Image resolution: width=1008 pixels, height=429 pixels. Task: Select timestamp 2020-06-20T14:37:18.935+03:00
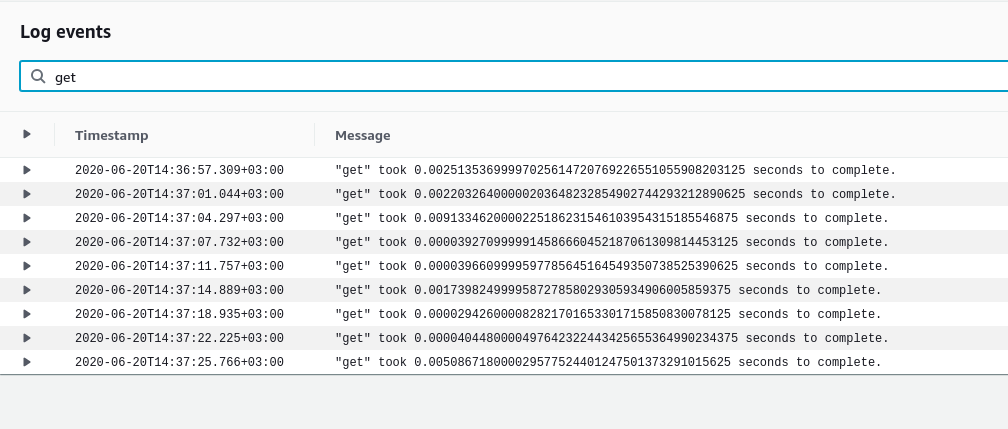click(179, 315)
